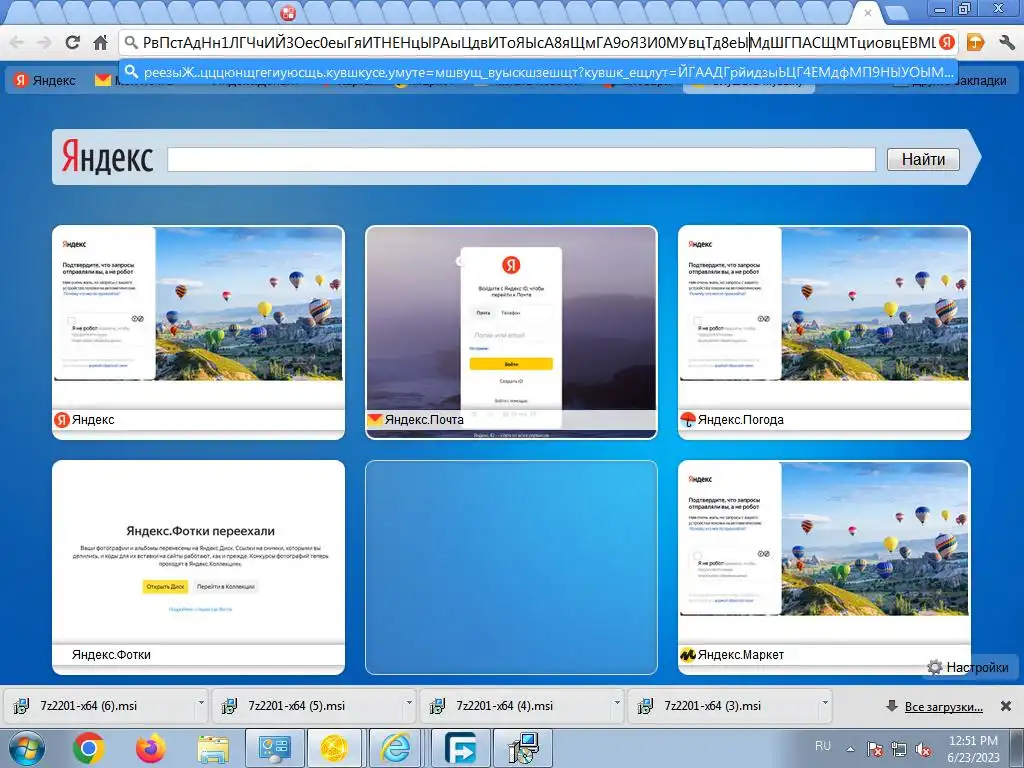The width and height of the screenshot is (1024, 768).
Task: Open the Яндекс bookmark in bookmarks bar
Action: tap(45, 80)
